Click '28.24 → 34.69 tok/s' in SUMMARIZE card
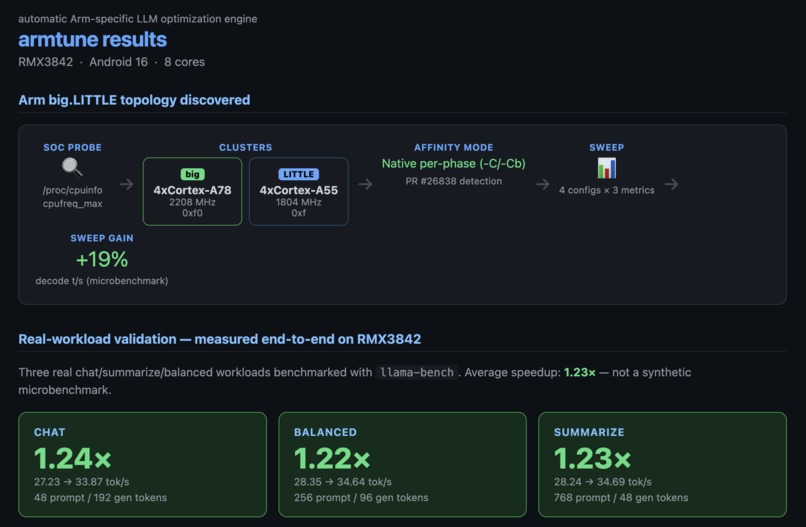The image size is (806, 527). pos(602,482)
